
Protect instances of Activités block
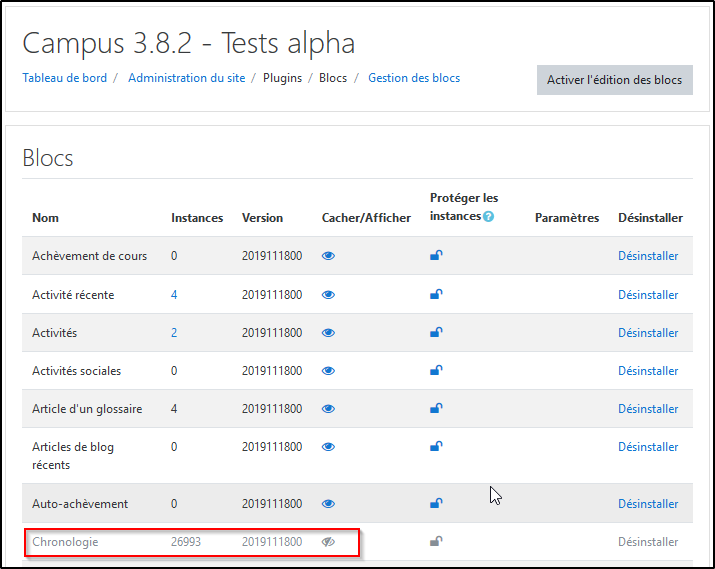[x=436, y=332]
